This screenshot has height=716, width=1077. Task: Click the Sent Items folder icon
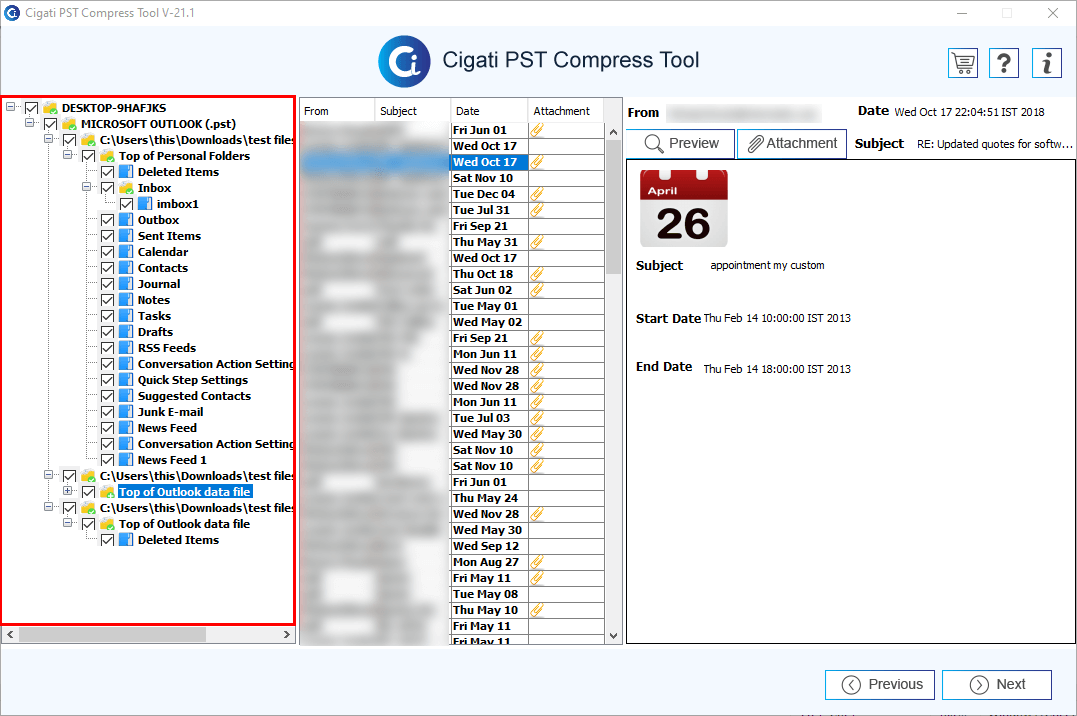tap(126, 236)
